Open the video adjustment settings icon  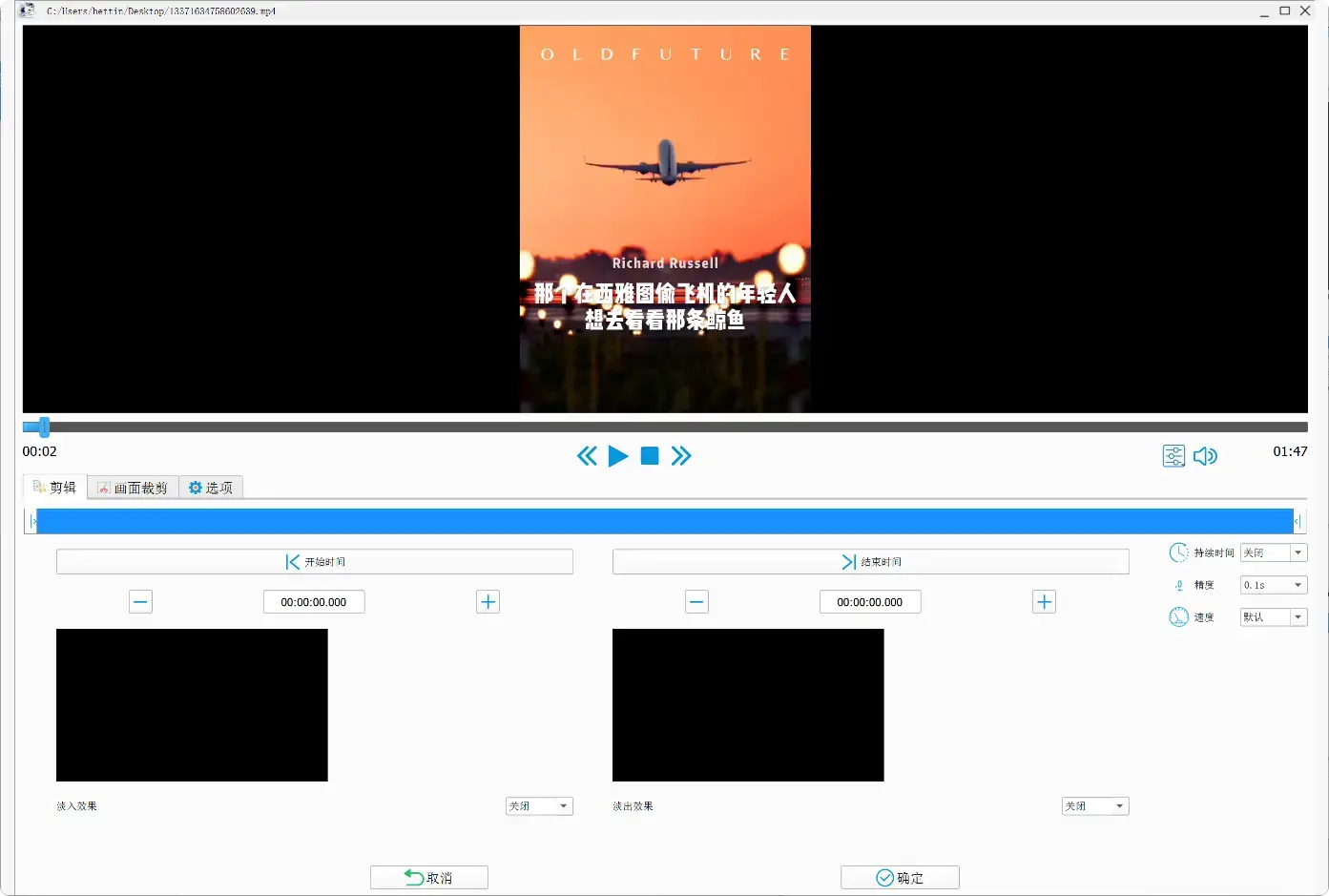point(1173,456)
